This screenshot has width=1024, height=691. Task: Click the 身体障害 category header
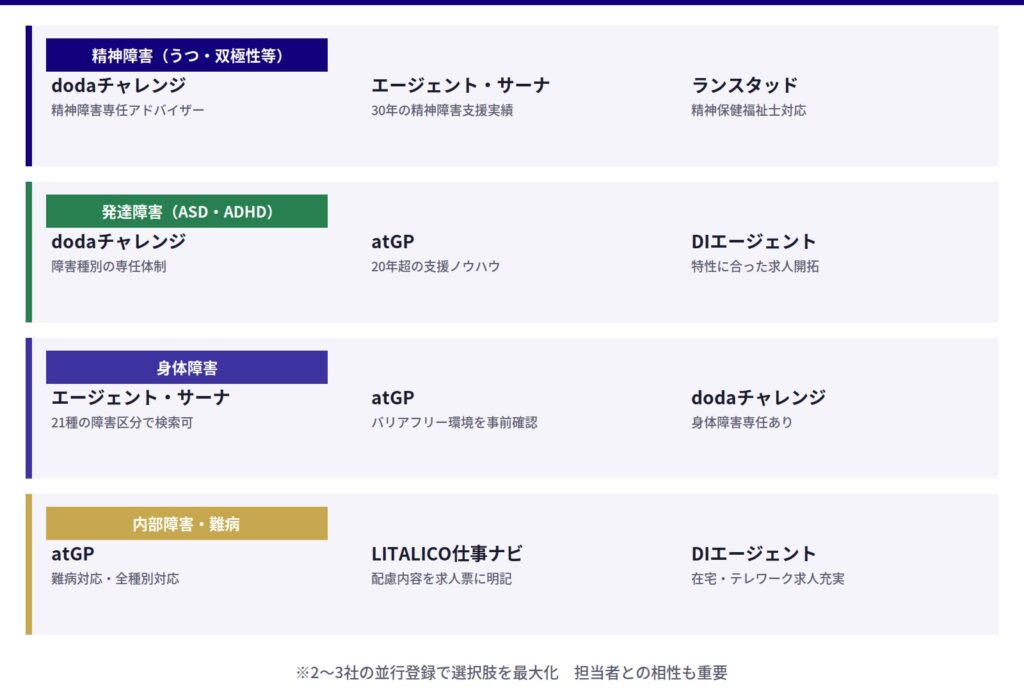click(187, 367)
